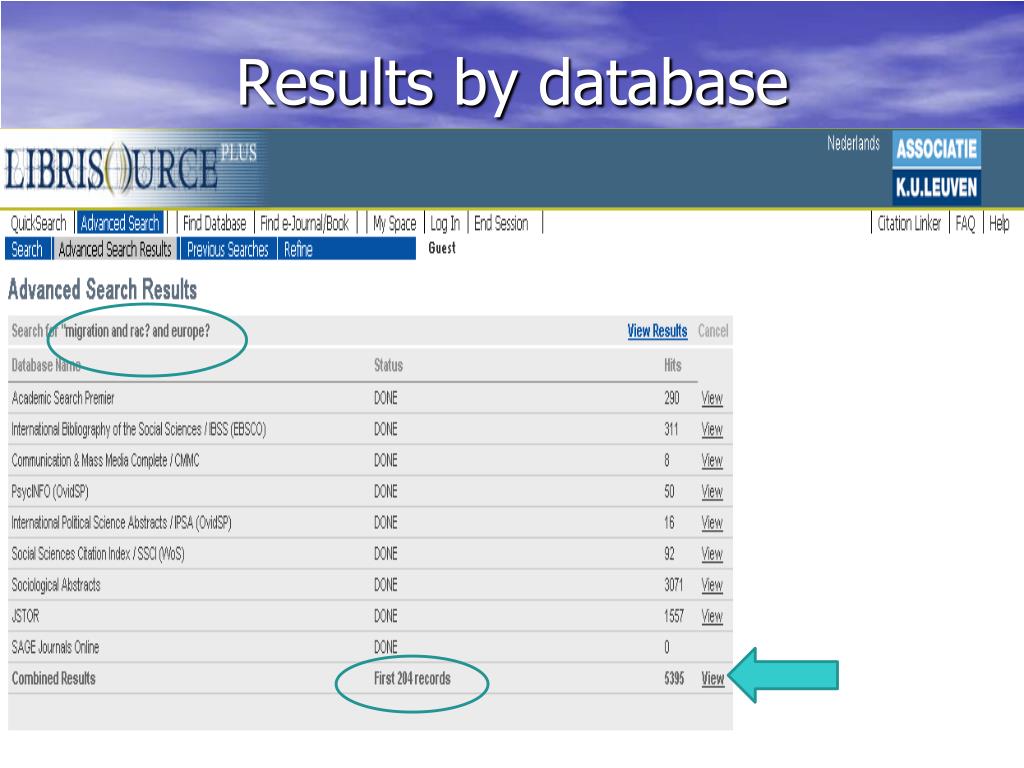Open the QuickSearch tab
This screenshot has width=1024, height=768.
tap(39, 223)
